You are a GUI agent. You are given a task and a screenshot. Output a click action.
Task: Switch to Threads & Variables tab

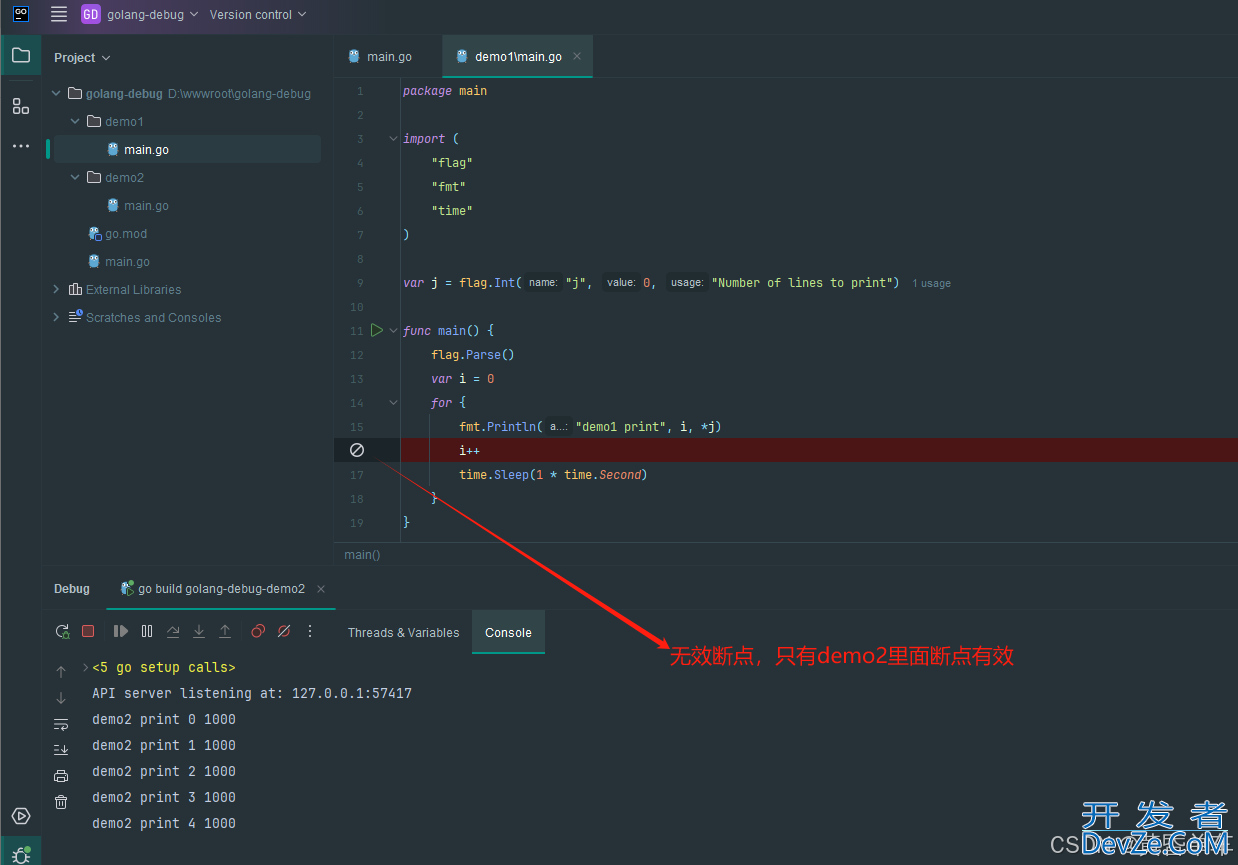(x=403, y=632)
